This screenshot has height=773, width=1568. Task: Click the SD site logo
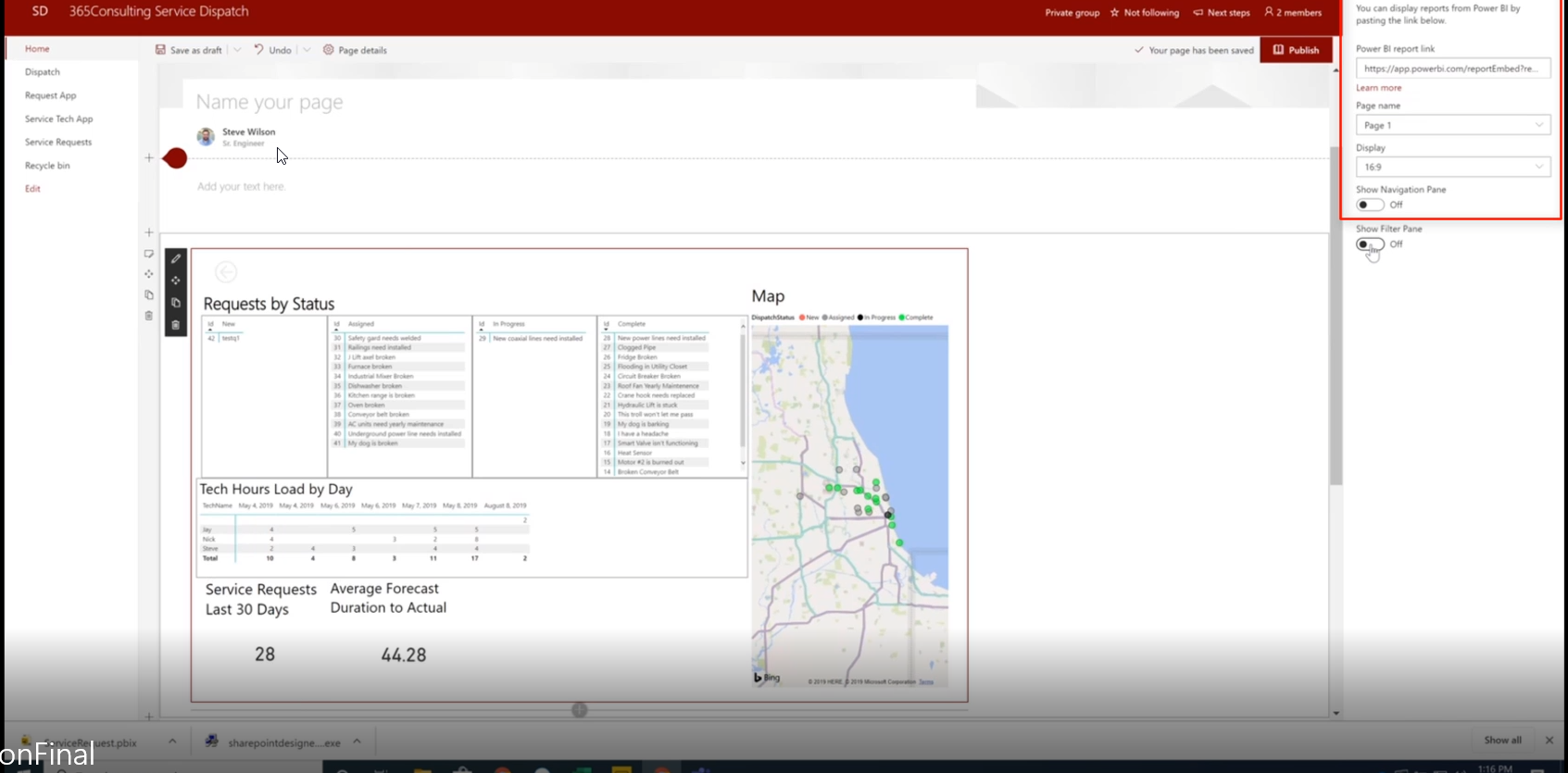[40, 12]
